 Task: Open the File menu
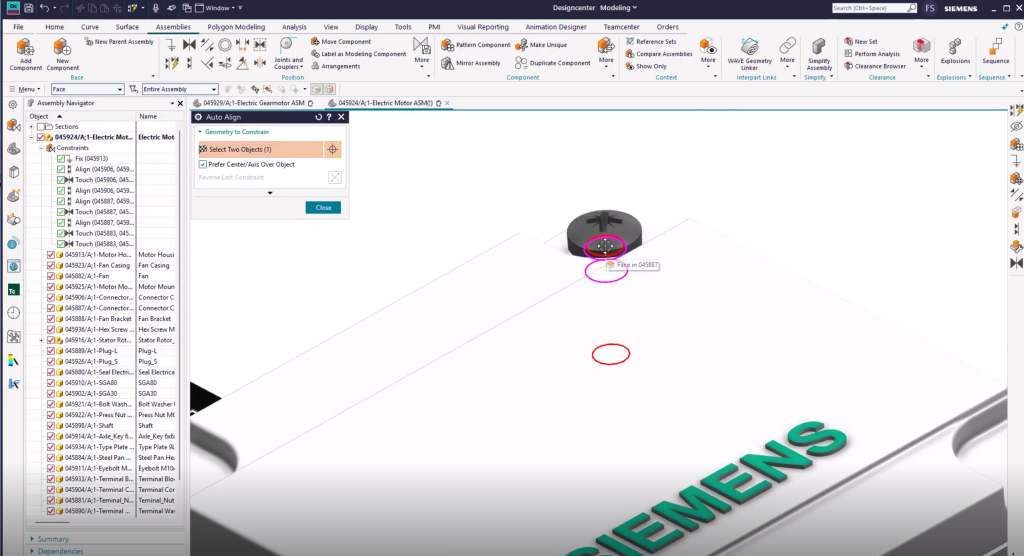click(x=18, y=27)
